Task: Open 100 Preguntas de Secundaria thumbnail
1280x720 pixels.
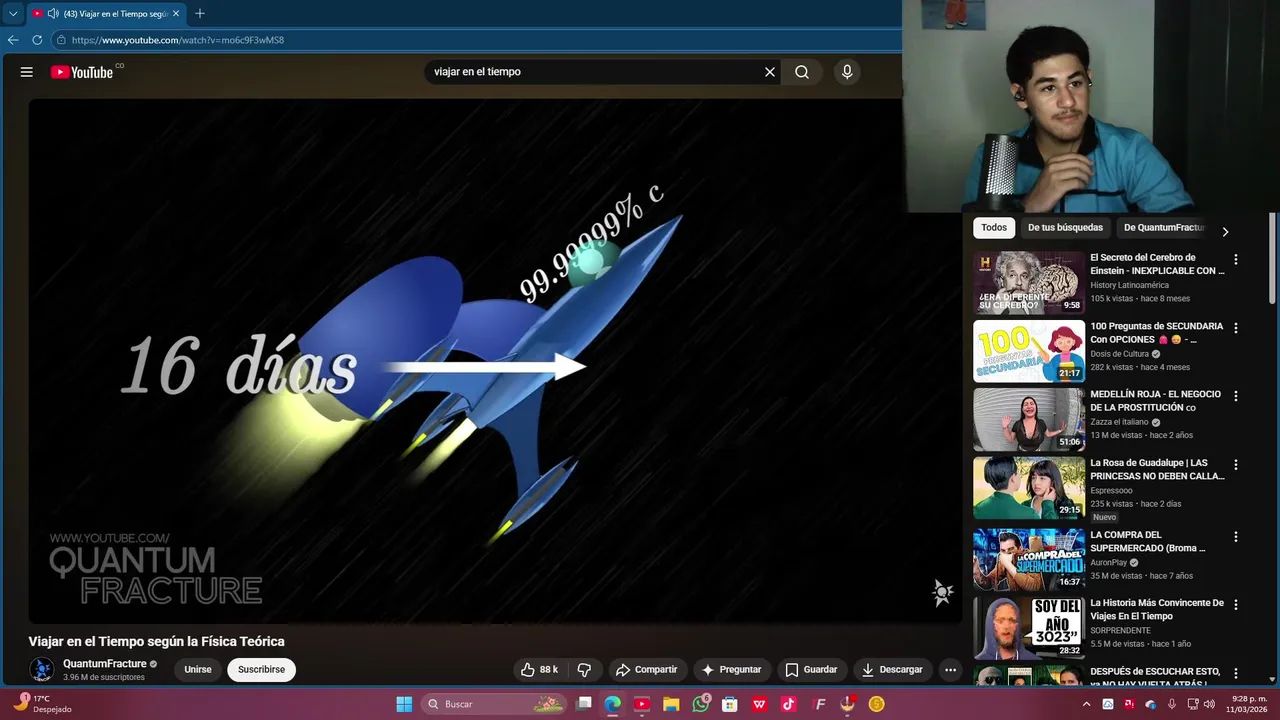Action: coord(1029,351)
